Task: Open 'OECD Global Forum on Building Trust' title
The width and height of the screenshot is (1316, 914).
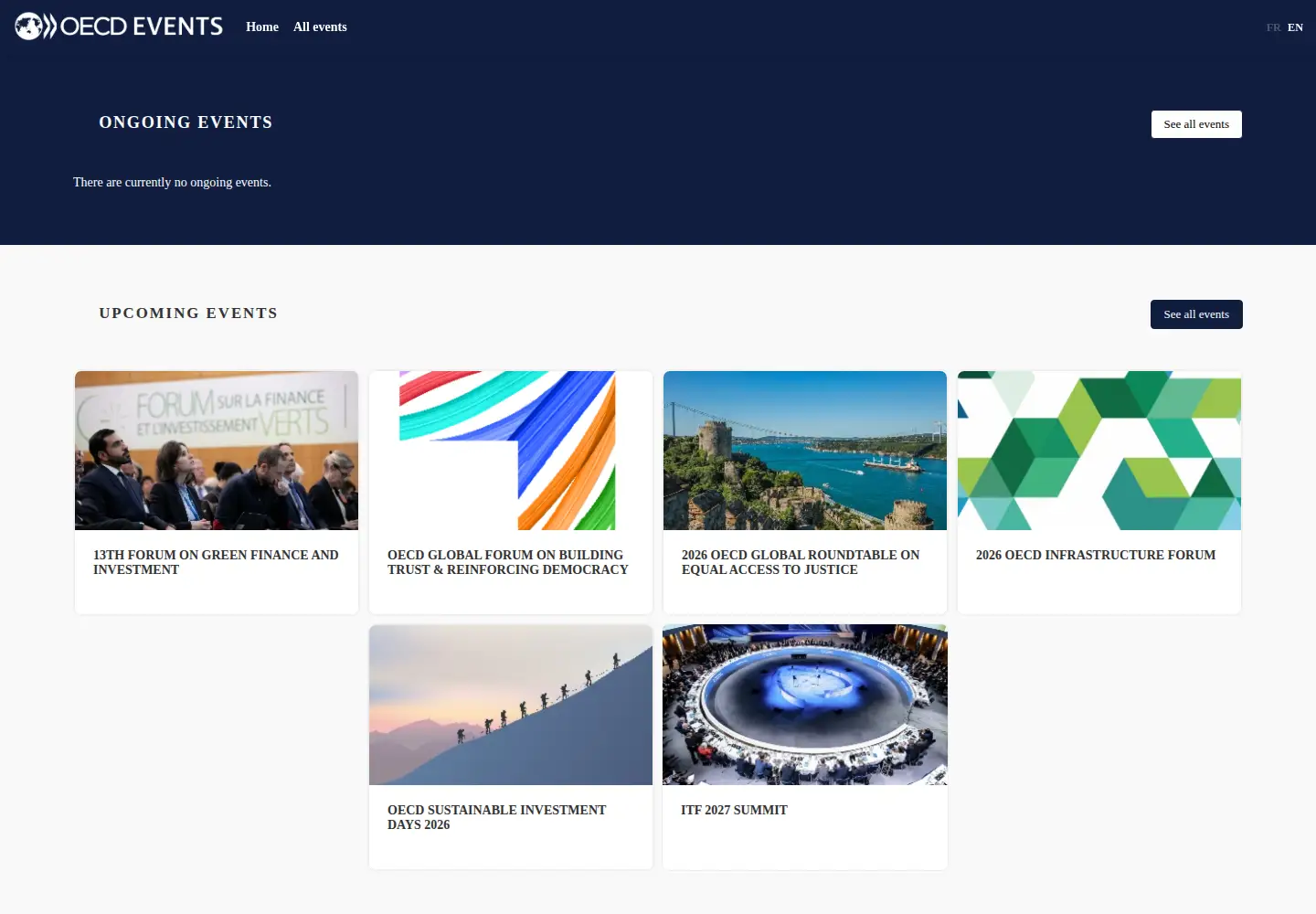Action: click(x=508, y=562)
